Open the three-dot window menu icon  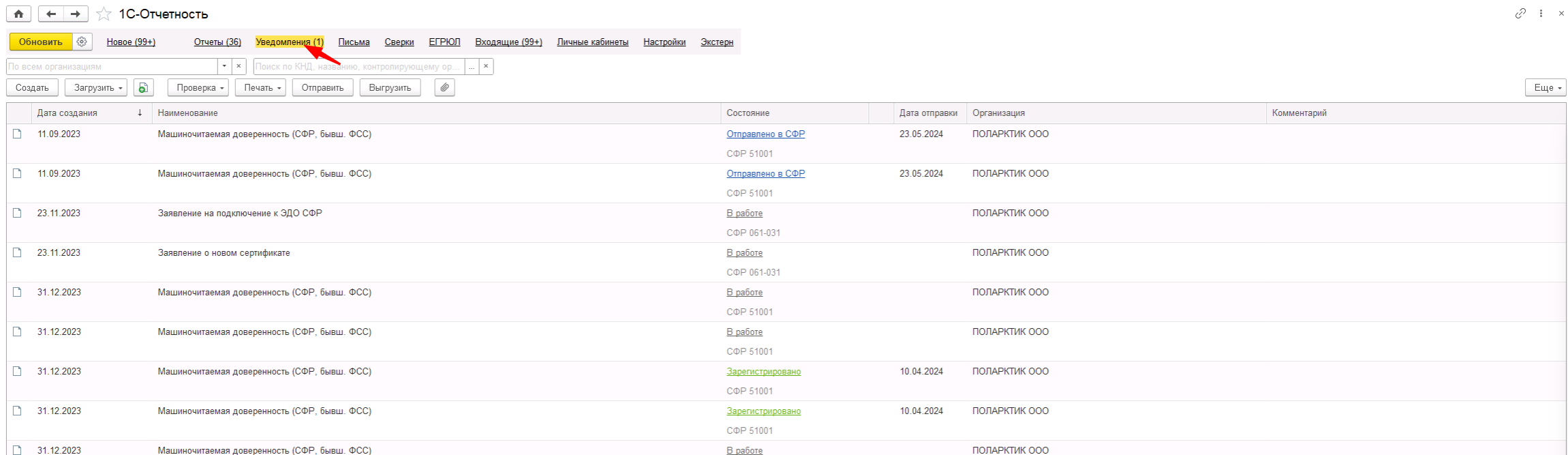tap(1541, 13)
